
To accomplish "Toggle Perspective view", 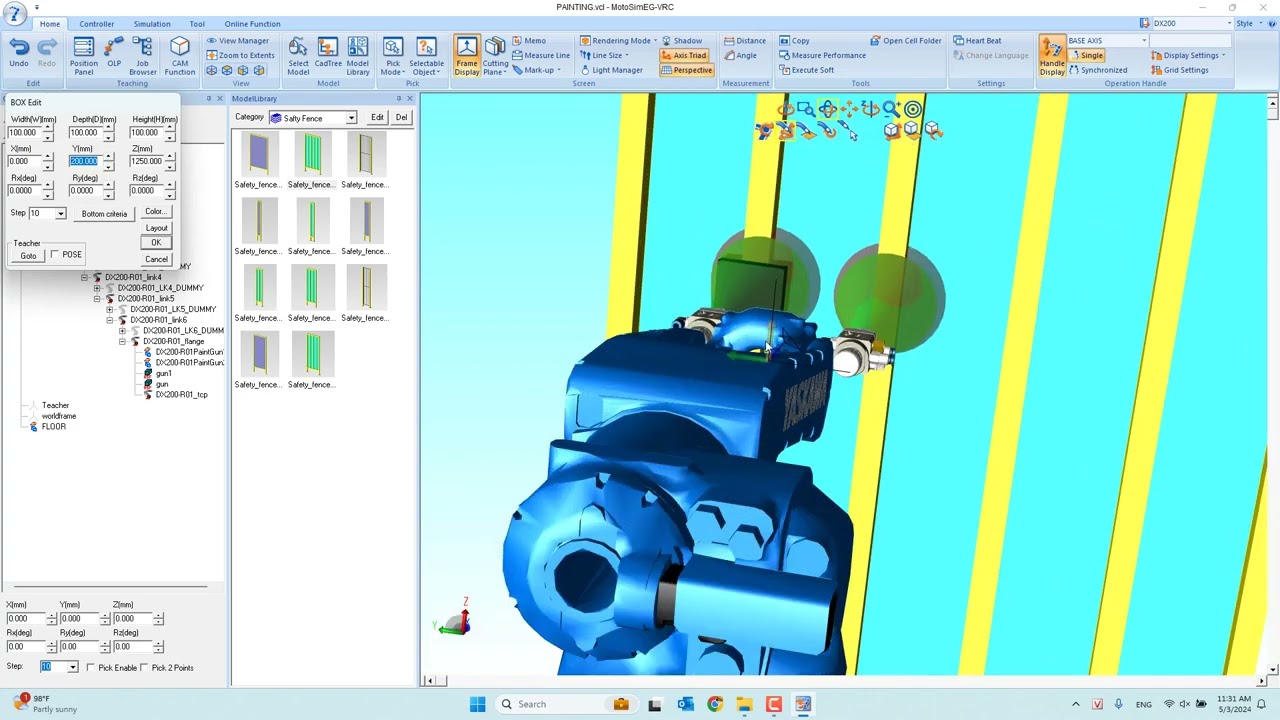I will 687,70.
